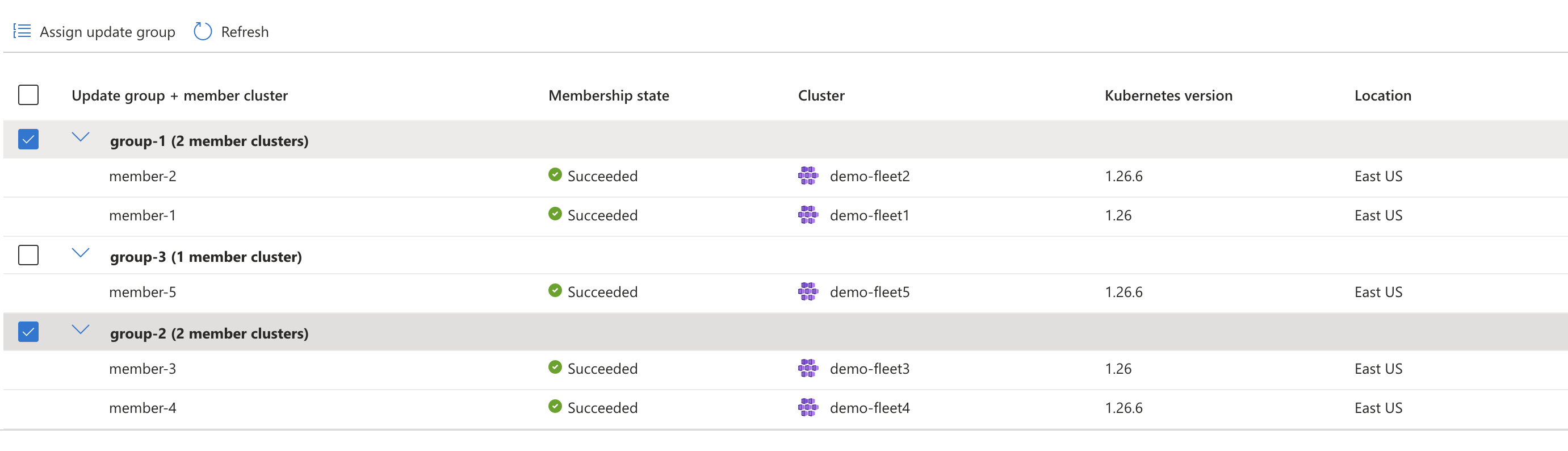Click the demo-fleet2 cluster icon

pyautogui.click(x=808, y=176)
